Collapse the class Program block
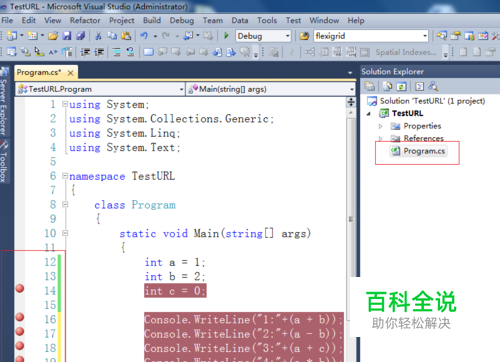 (x=65, y=204)
